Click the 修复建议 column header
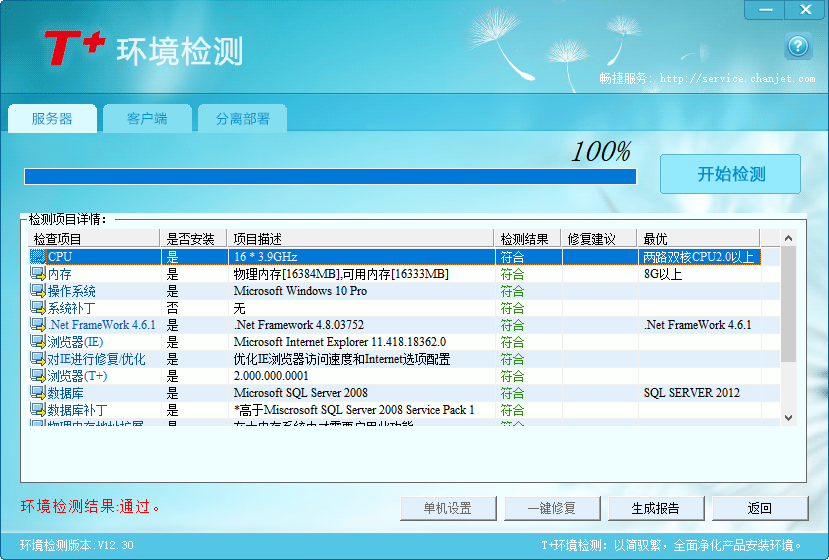 599,239
